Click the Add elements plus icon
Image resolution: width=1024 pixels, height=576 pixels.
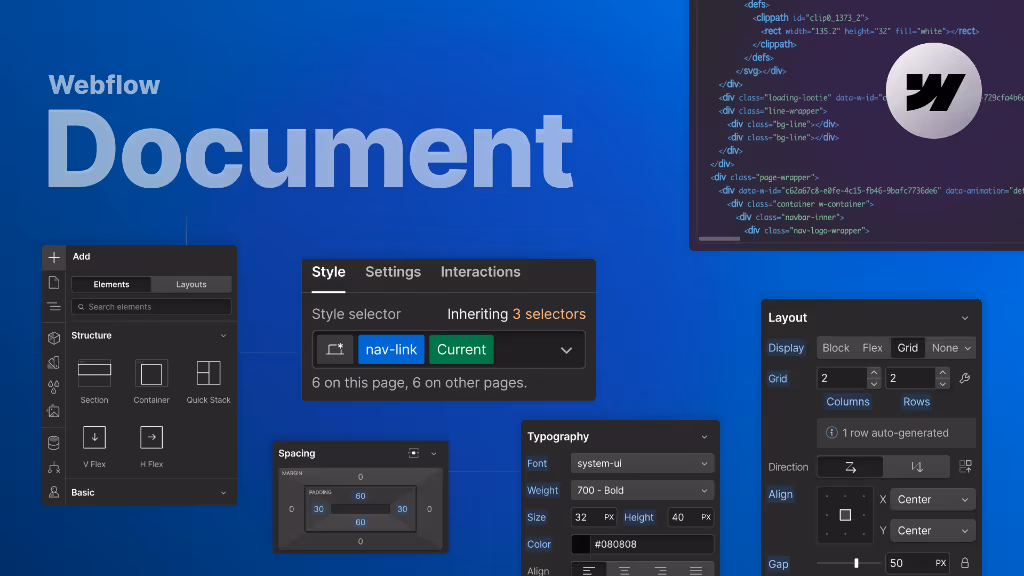tap(54, 257)
